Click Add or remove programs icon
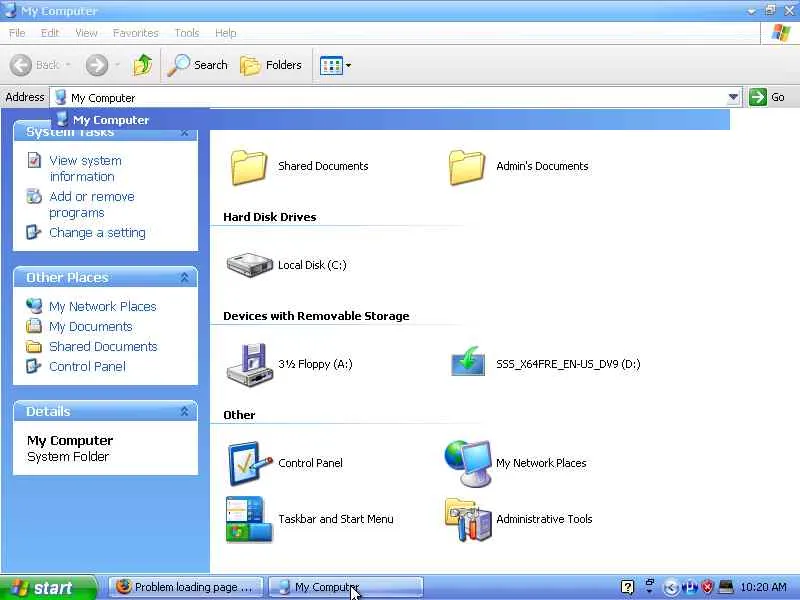The height and width of the screenshot is (600, 800). click(34, 196)
